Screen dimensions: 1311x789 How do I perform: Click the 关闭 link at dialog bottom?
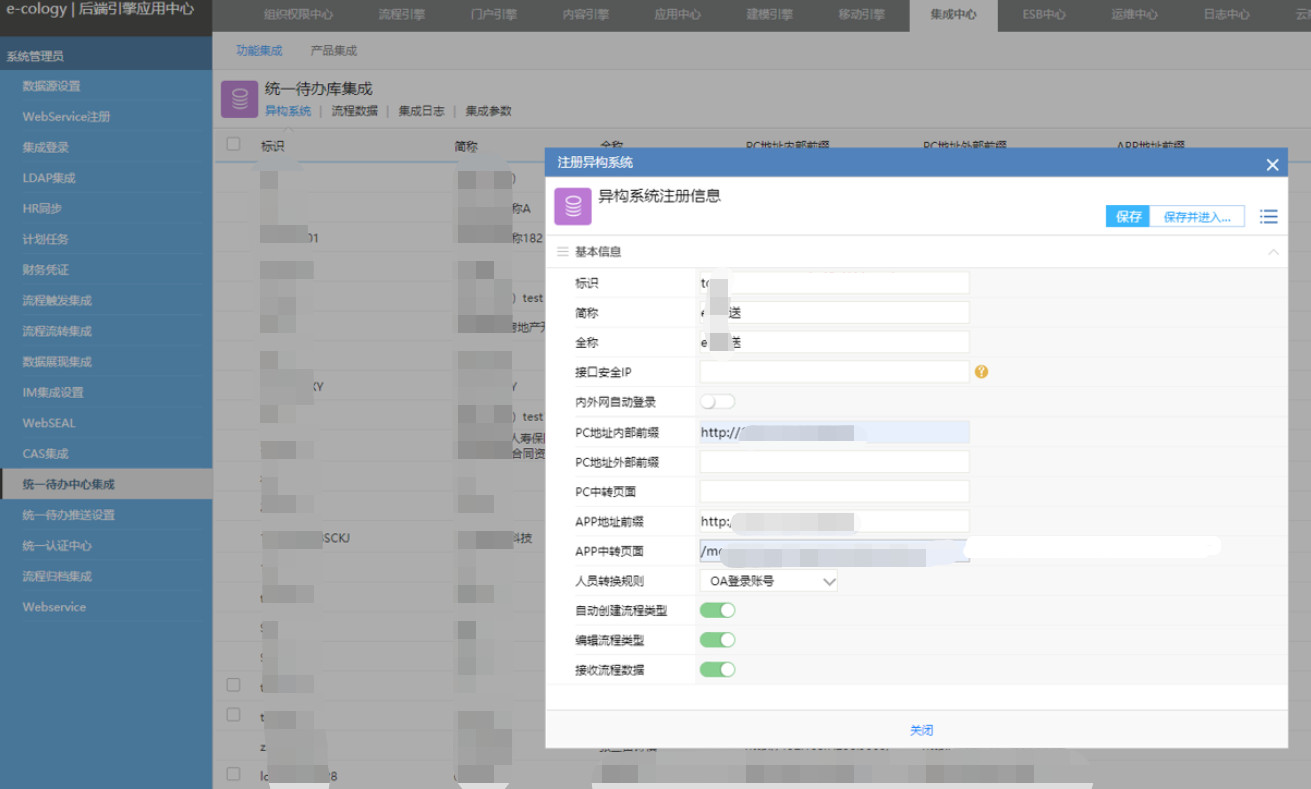point(921,731)
